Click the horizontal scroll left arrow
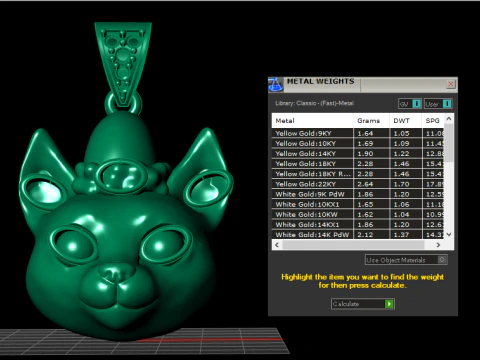The width and height of the screenshot is (480, 360). [277, 245]
